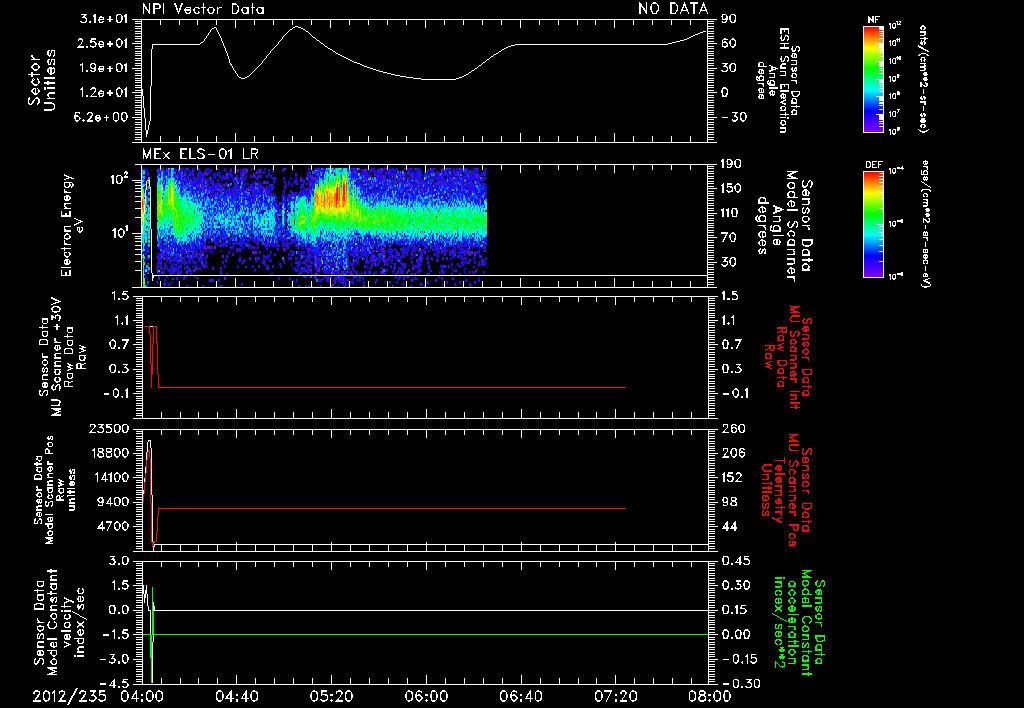Click the "206" telemetry tick value
This screenshot has height=708, width=1024.
click(733, 453)
